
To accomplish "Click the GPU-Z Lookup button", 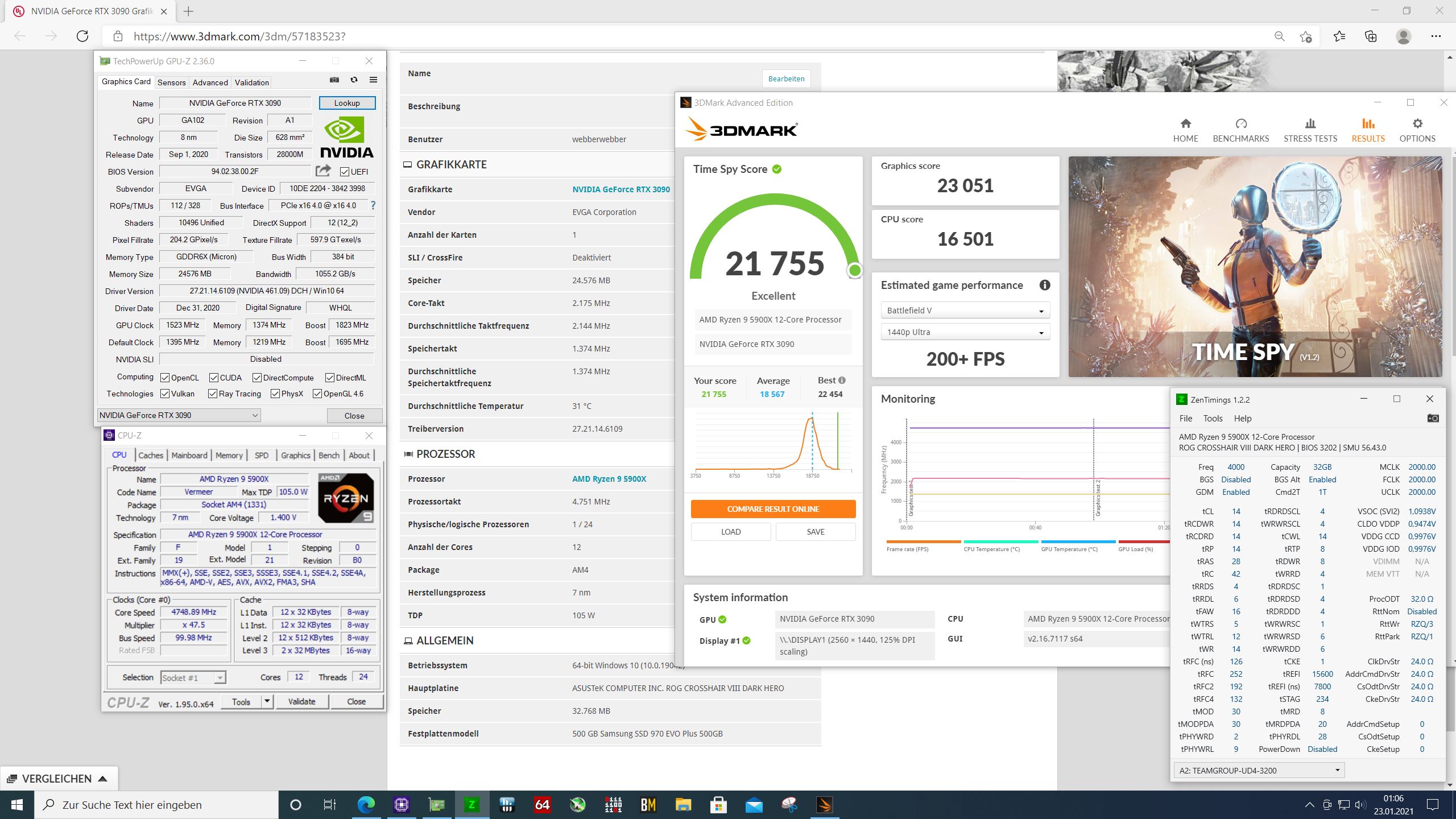I will click(347, 103).
